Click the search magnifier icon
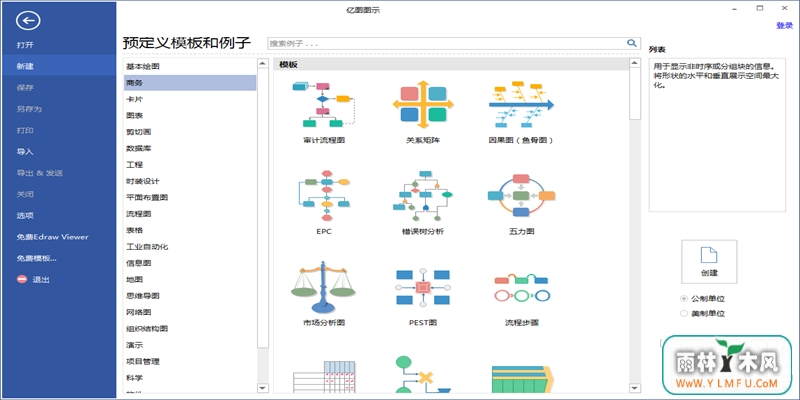The height and width of the screenshot is (400, 800). 632,43
